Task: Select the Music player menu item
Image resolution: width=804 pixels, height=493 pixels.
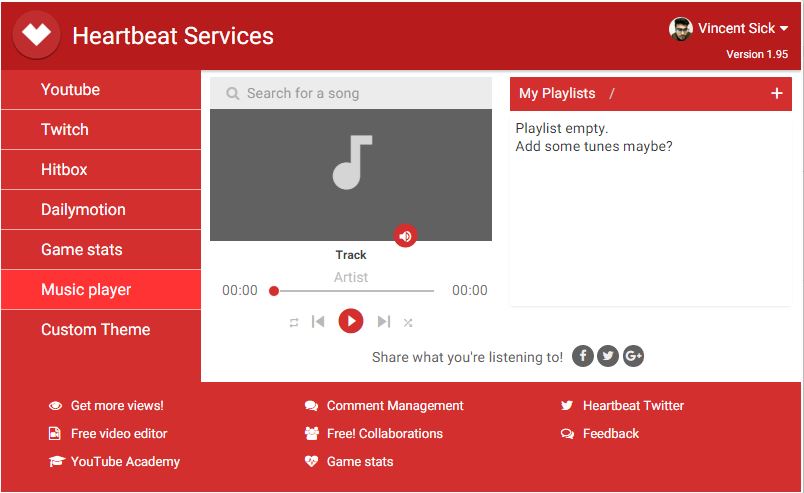Action: point(101,290)
